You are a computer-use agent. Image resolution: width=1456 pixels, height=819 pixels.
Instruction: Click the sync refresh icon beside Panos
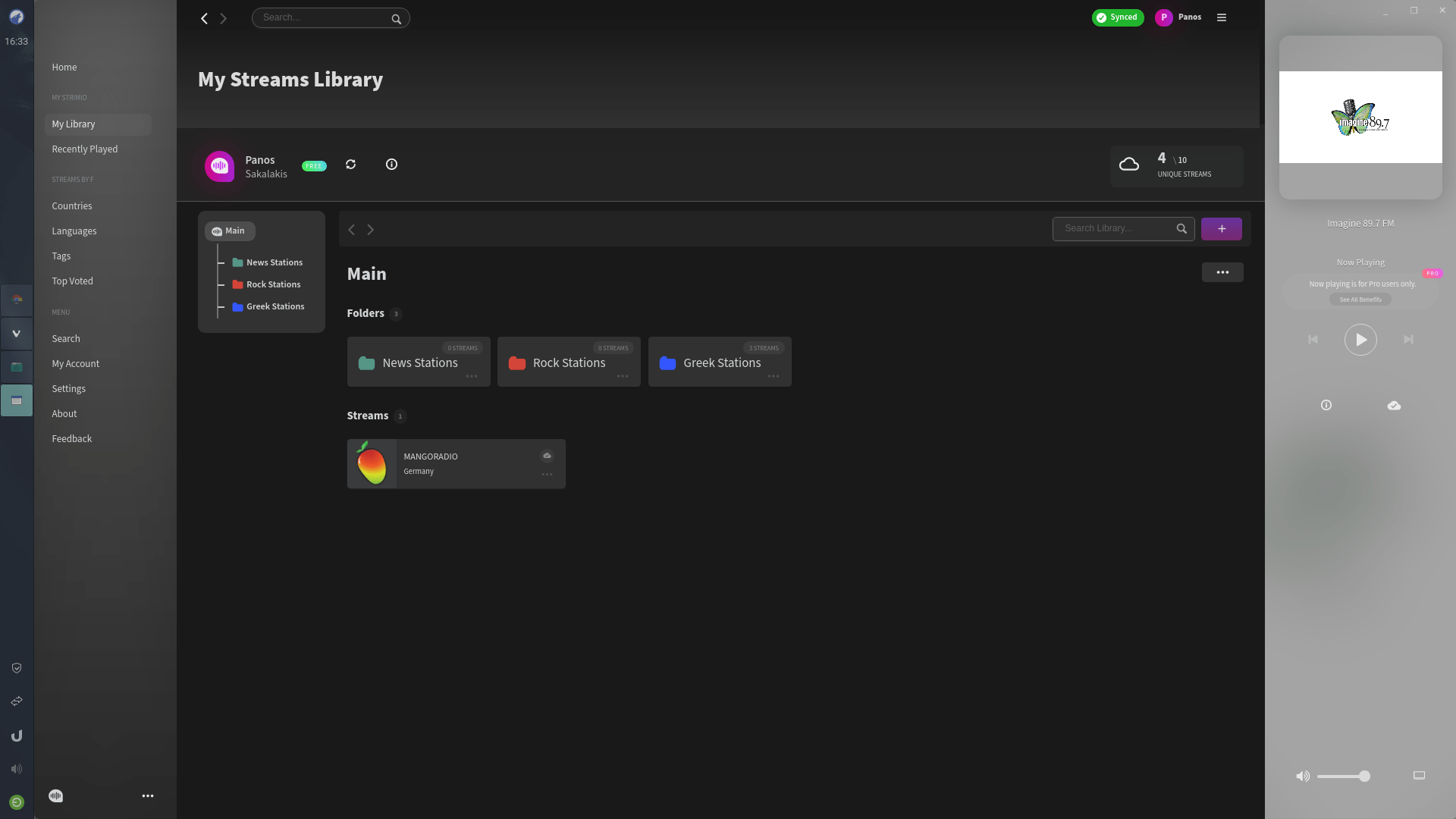pos(350,165)
